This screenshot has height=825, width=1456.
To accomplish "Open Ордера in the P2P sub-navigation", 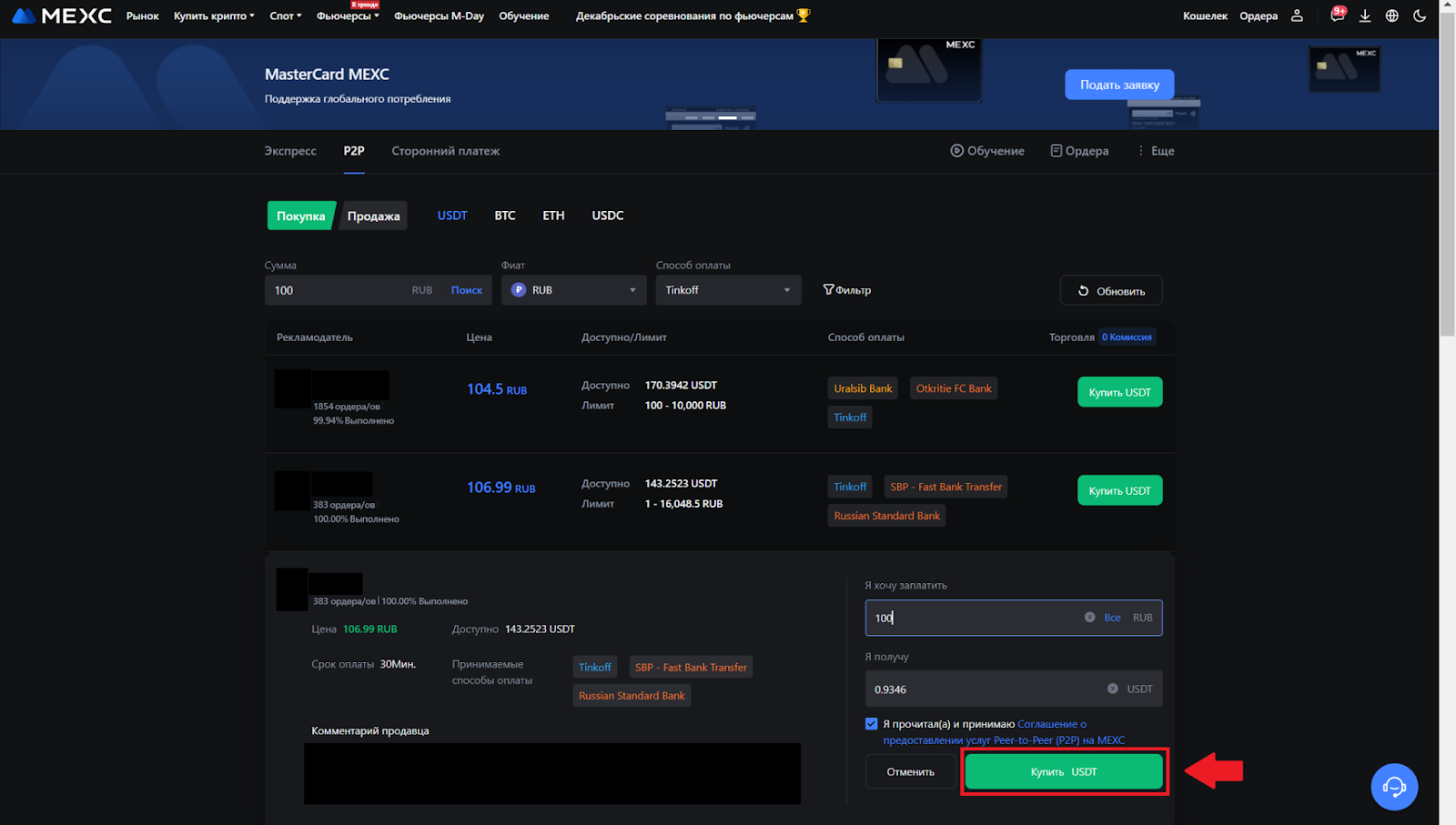I will (1079, 151).
